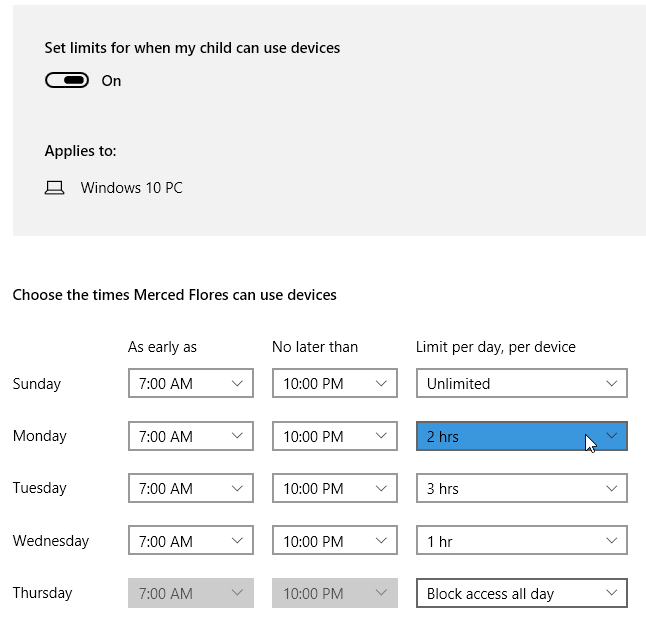Open Wednesday's No later than dropdown
This screenshot has width=646, height=618.
pos(334,541)
